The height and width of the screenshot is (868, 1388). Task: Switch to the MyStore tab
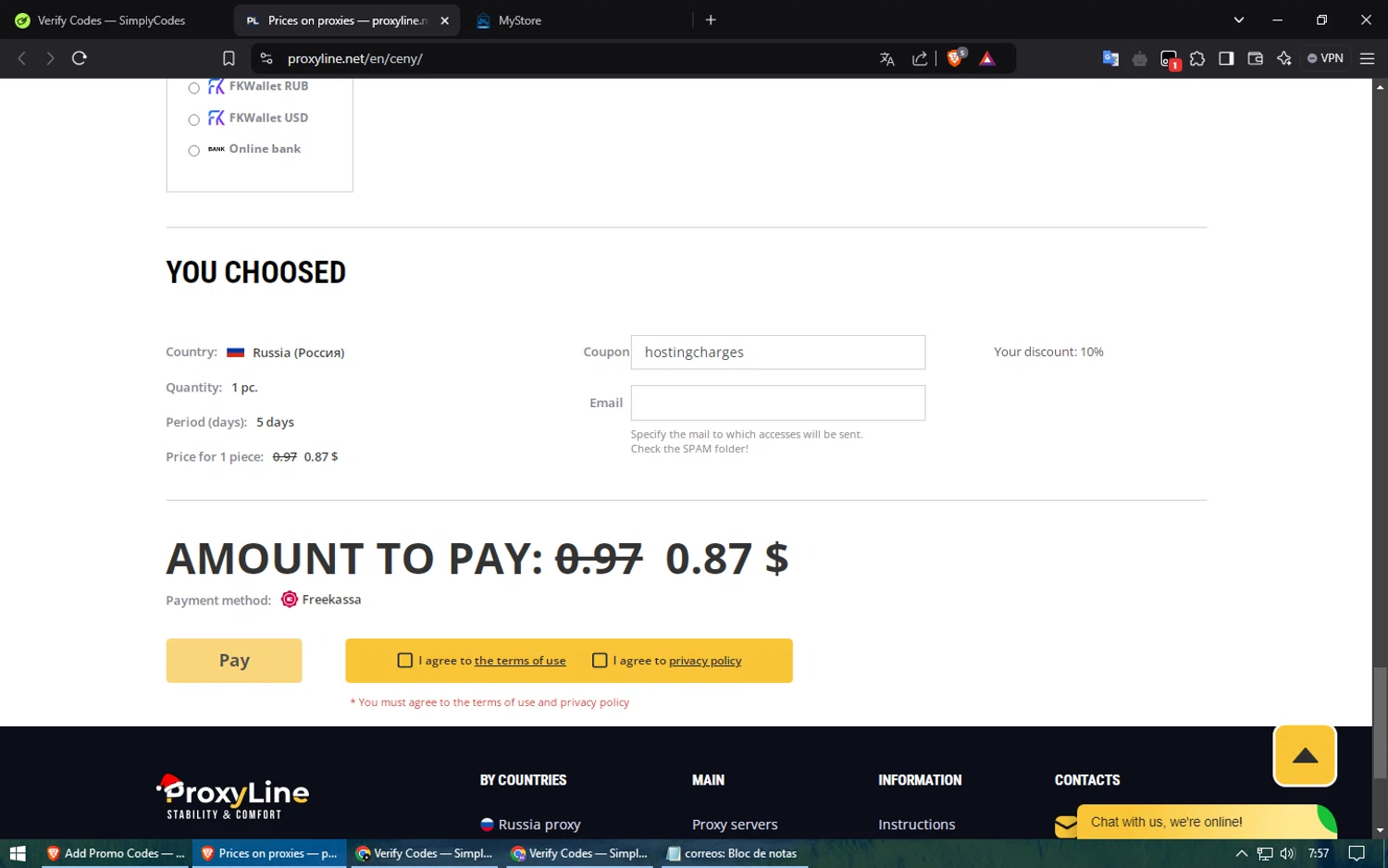click(519, 20)
